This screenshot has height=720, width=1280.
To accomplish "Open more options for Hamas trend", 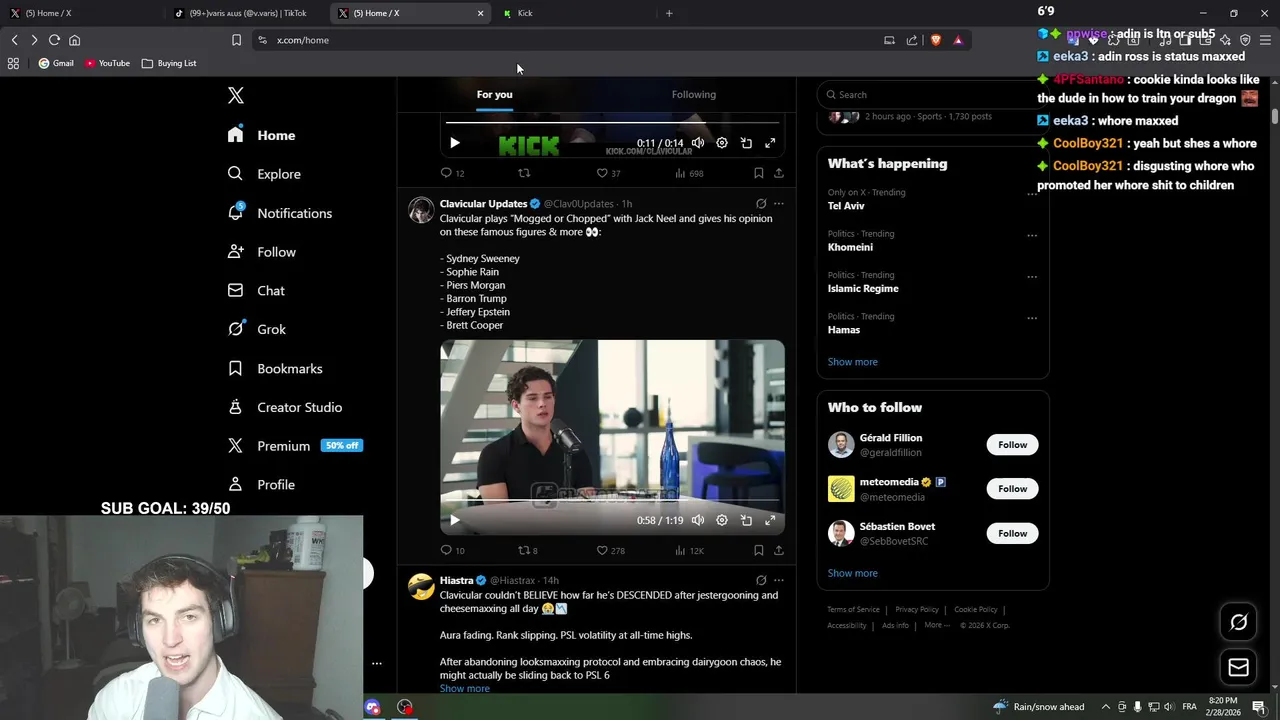I will [x=1032, y=318].
